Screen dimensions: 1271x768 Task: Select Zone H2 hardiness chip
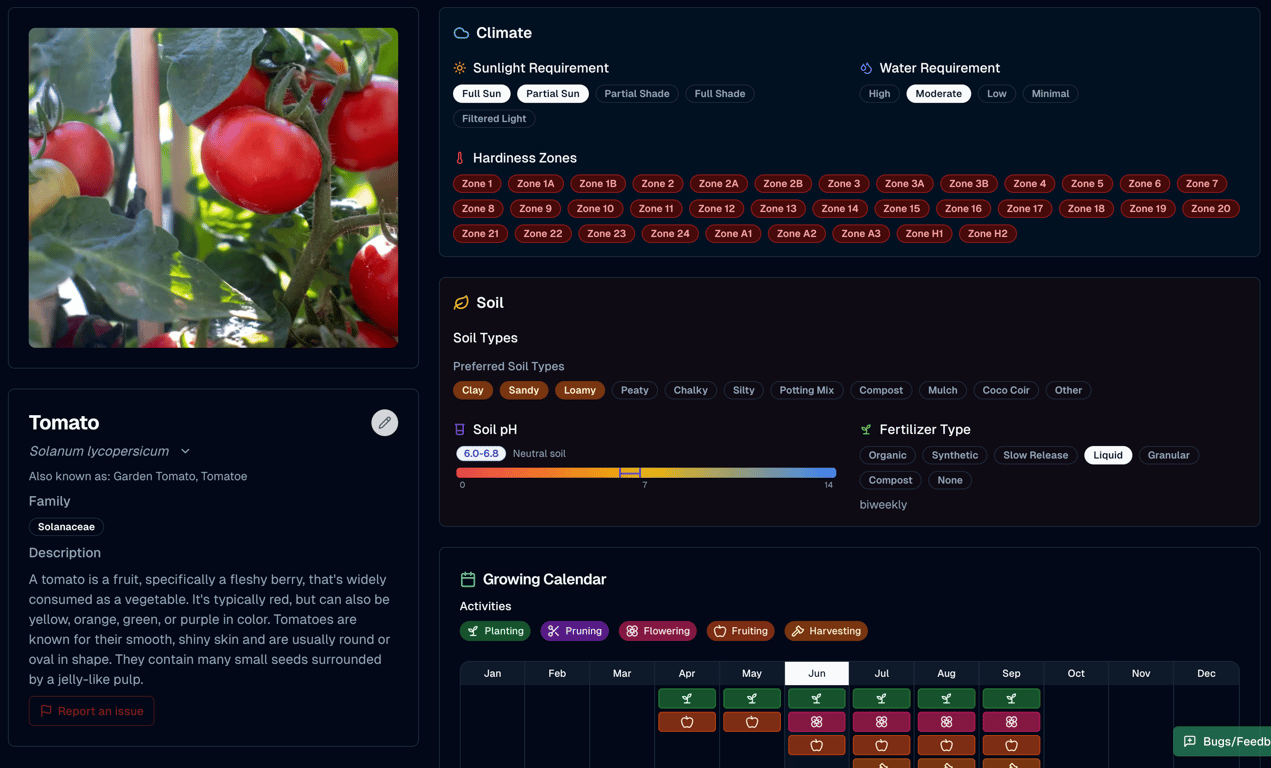click(988, 234)
